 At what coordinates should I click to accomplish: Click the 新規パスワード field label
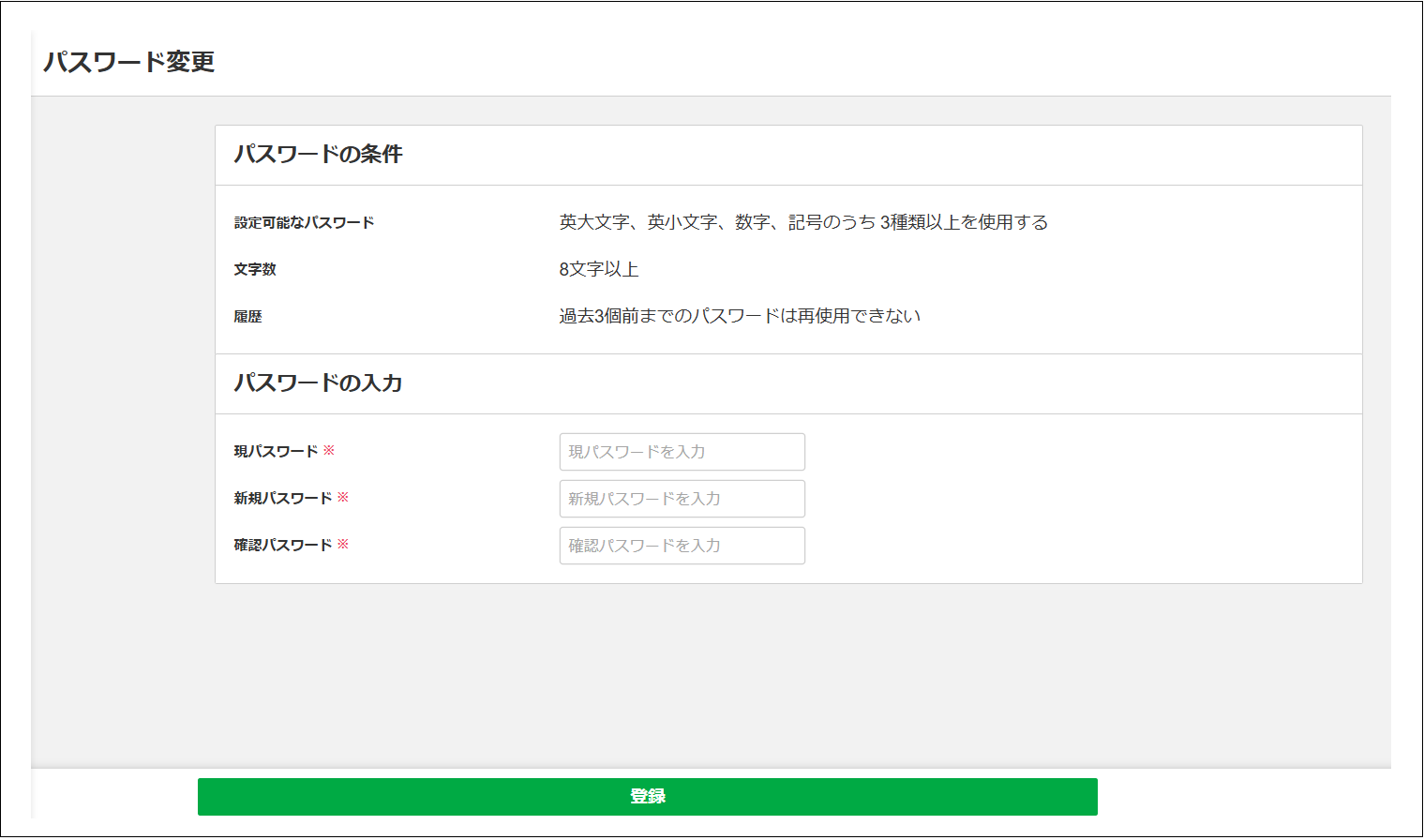pos(283,499)
